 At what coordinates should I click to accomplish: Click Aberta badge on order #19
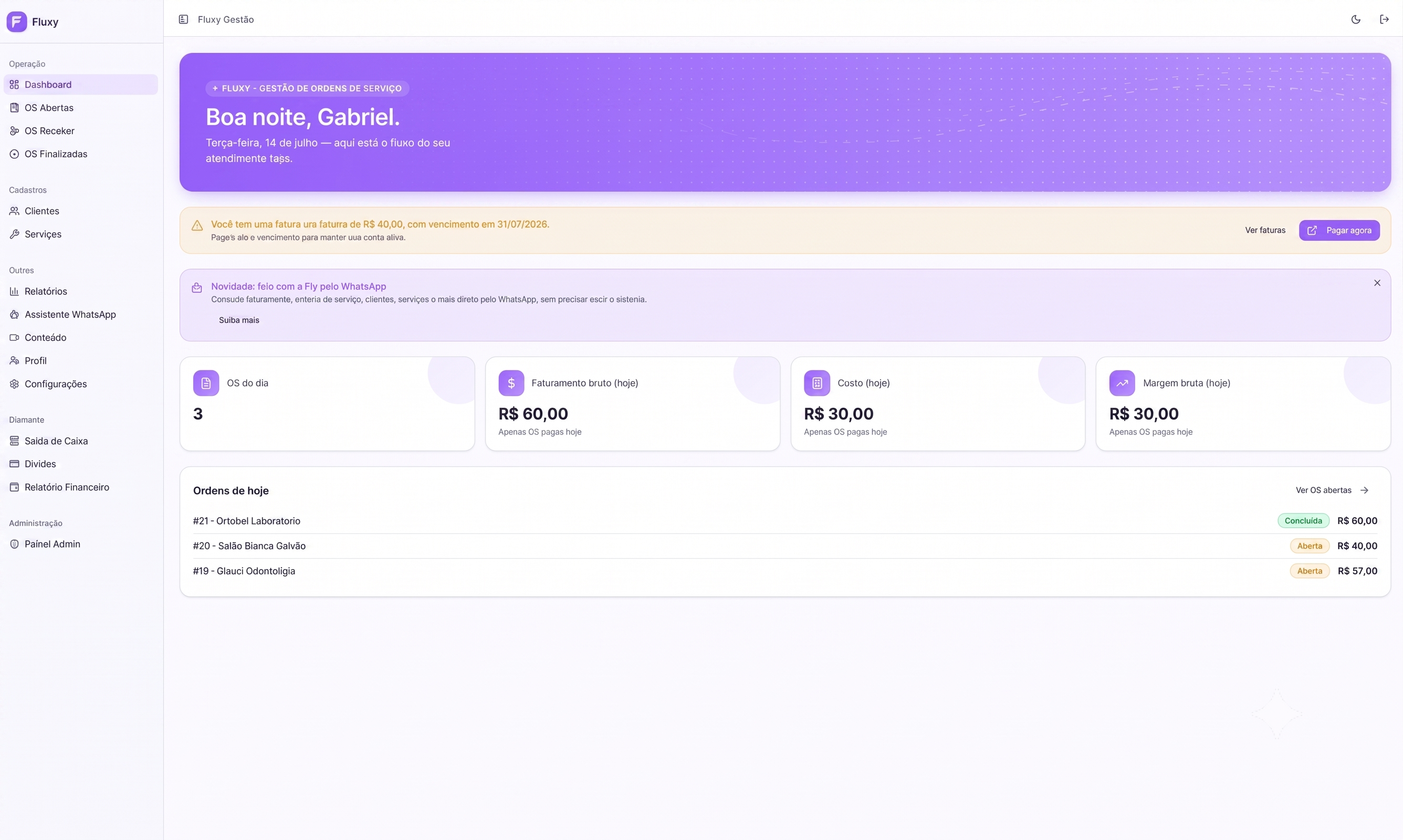tap(1310, 571)
